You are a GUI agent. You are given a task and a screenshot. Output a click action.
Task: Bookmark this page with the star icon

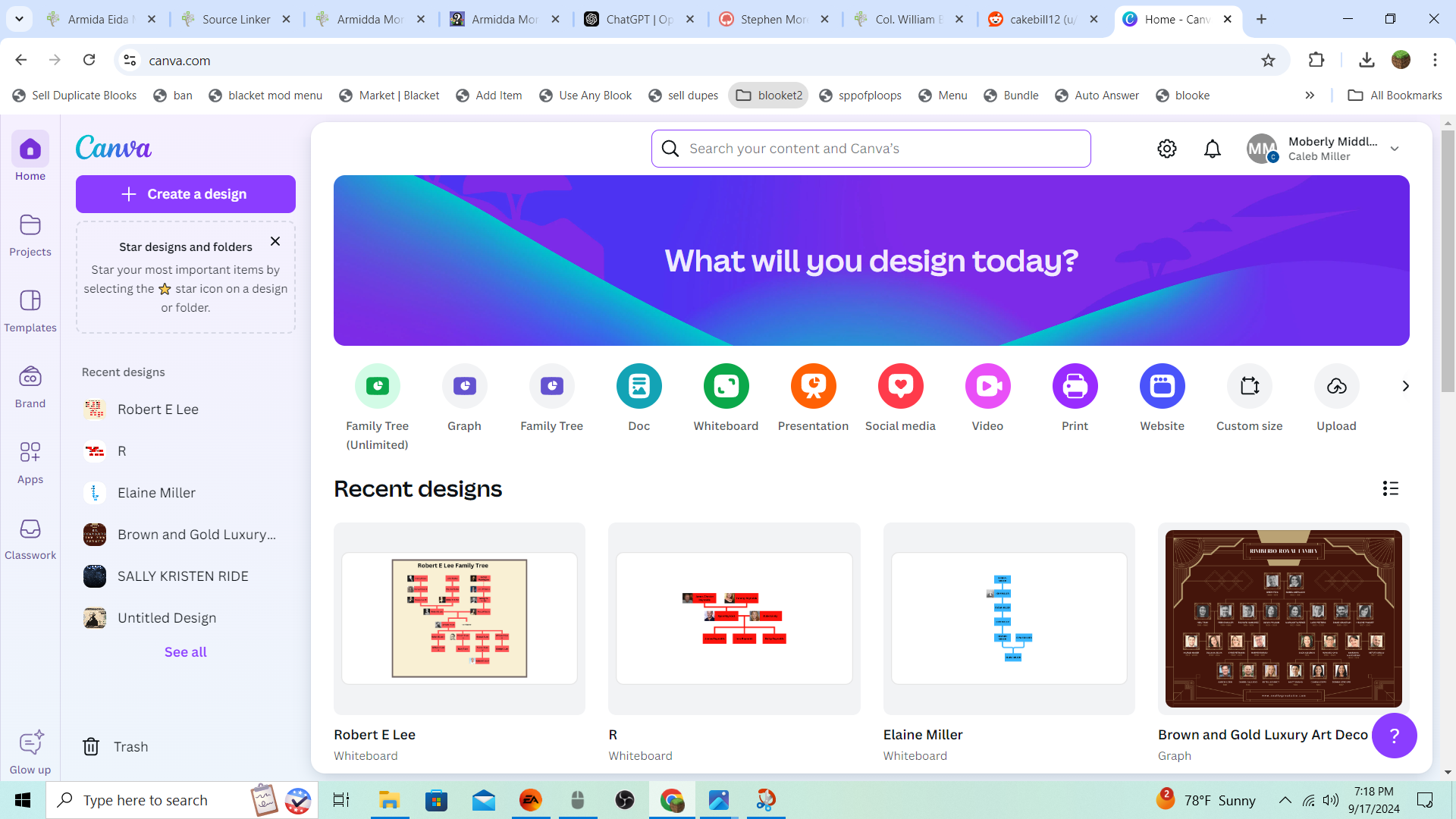tap(1268, 60)
